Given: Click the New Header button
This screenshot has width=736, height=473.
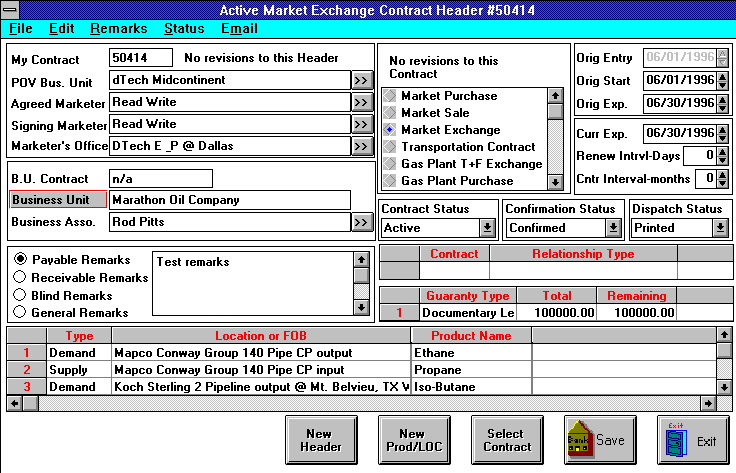Looking at the screenshot, I should (321, 440).
